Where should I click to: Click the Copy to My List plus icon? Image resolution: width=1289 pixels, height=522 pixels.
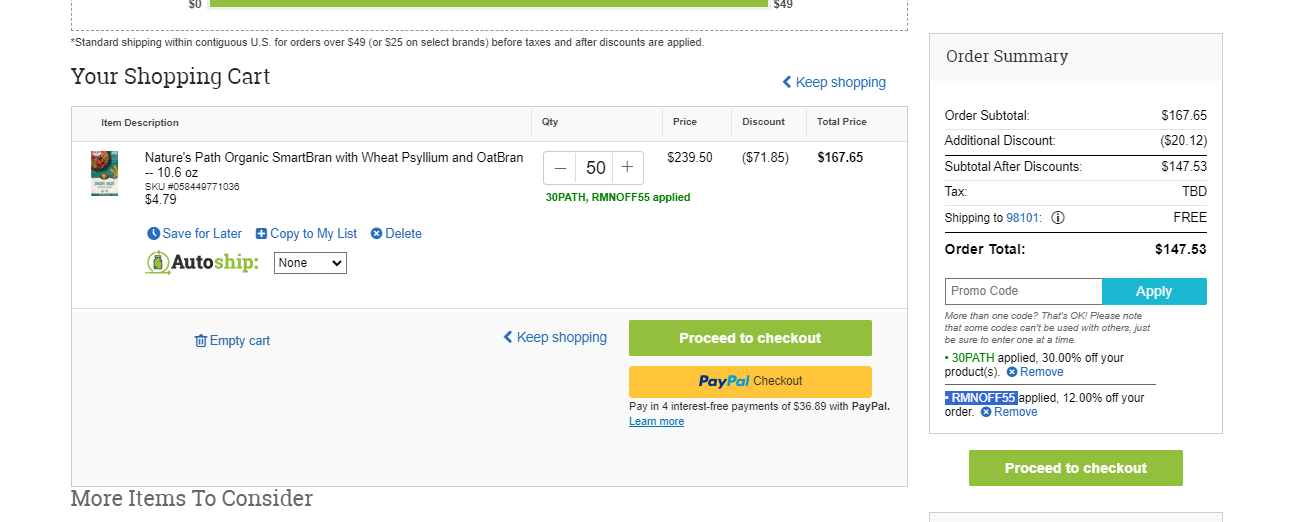pyautogui.click(x=261, y=234)
